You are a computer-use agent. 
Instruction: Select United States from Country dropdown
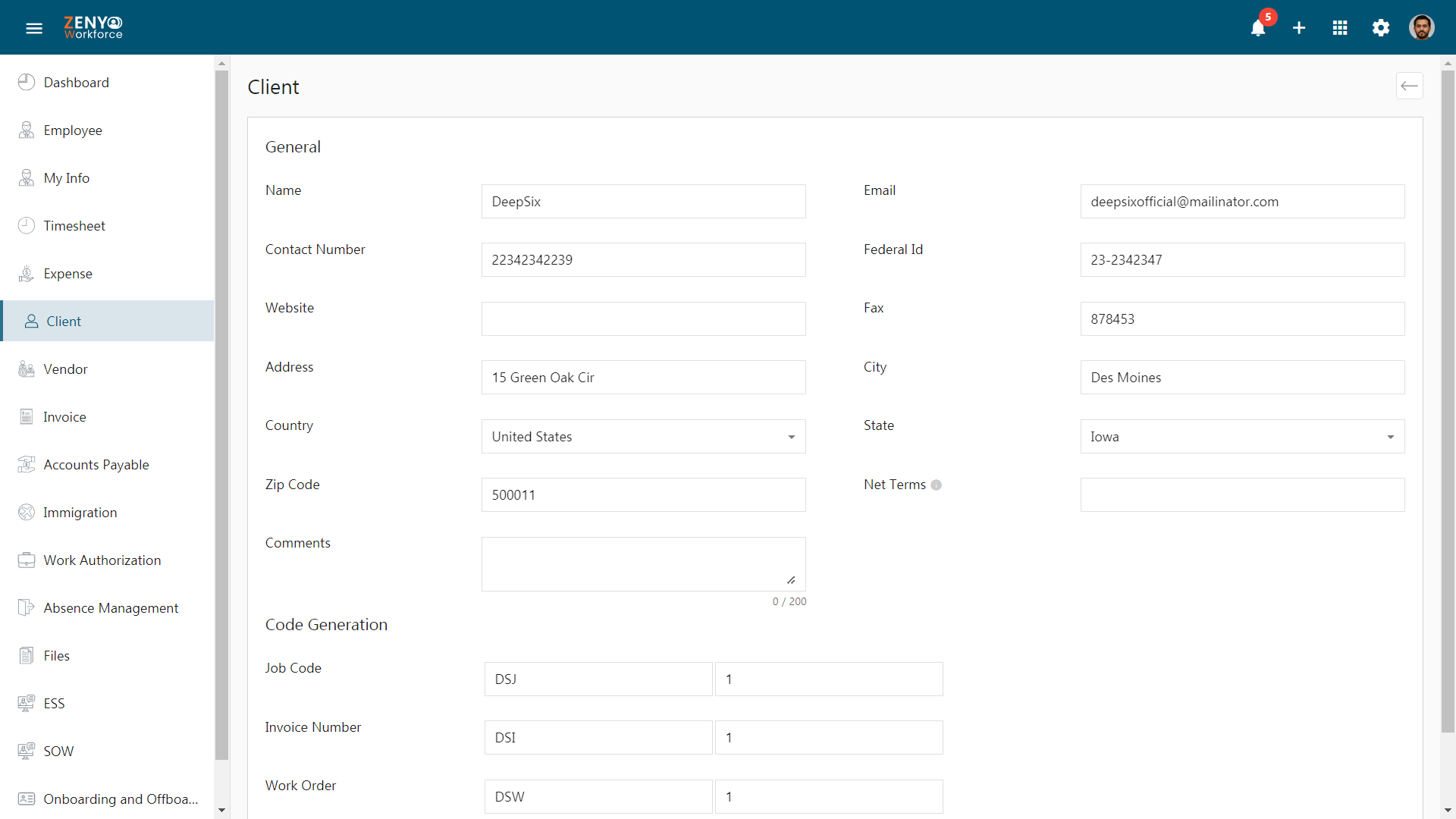(644, 436)
